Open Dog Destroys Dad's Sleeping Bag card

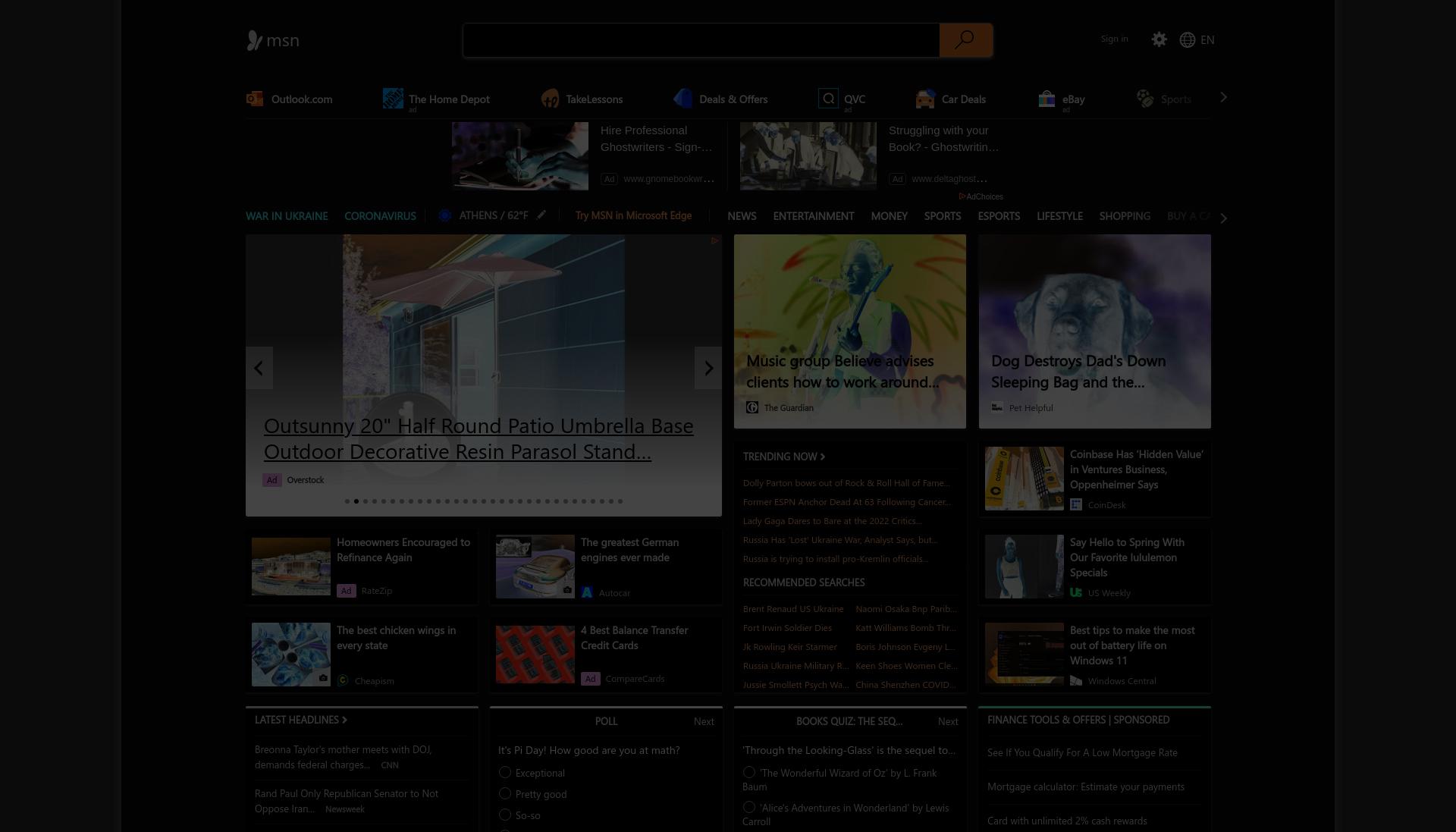[x=1094, y=331]
